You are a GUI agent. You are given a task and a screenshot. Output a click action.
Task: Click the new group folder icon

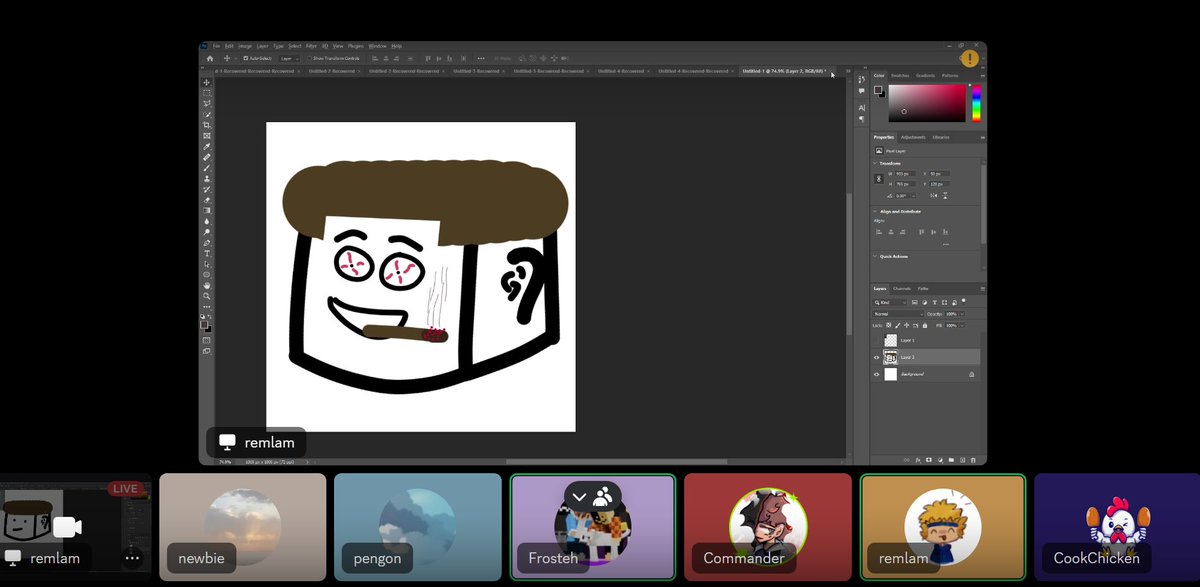(x=951, y=460)
